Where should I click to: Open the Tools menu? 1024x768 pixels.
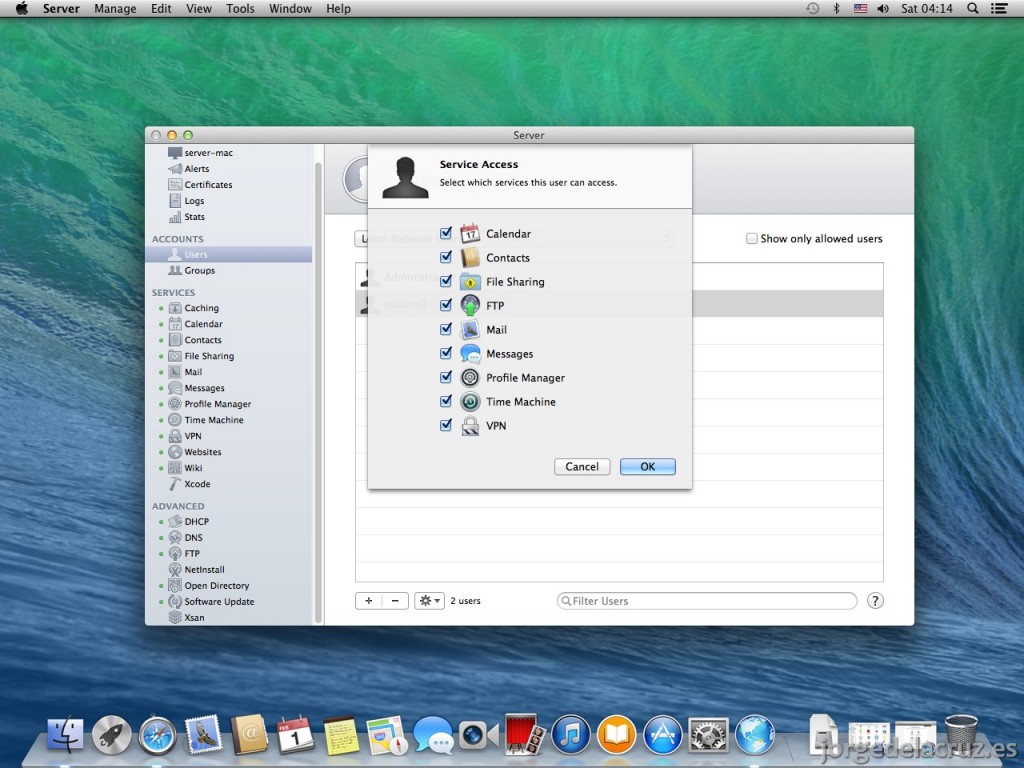tap(240, 8)
